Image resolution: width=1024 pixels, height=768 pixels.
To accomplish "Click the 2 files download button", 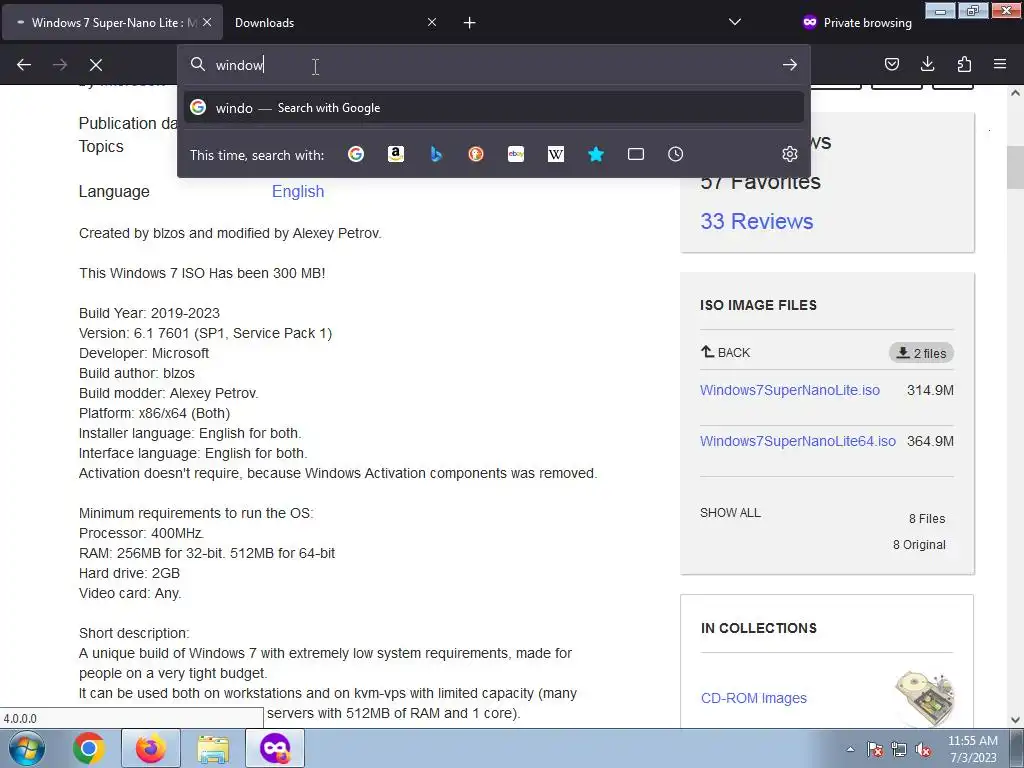I will coord(921,353).
